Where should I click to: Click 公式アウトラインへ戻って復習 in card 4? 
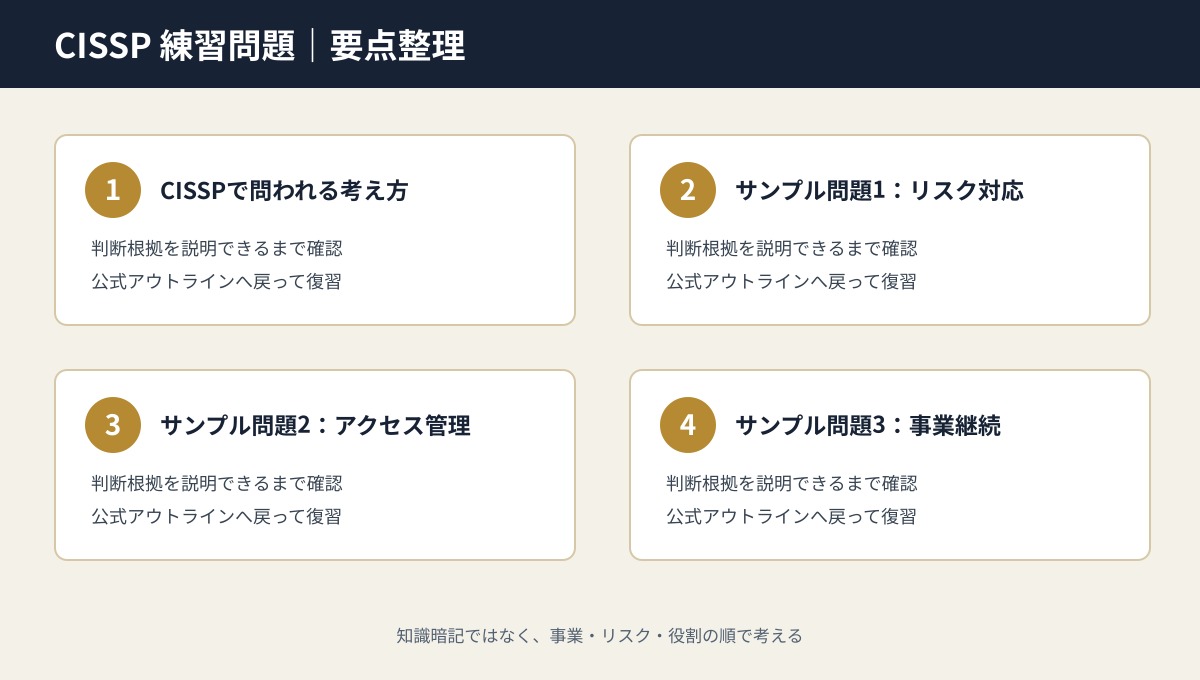(791, 516)
